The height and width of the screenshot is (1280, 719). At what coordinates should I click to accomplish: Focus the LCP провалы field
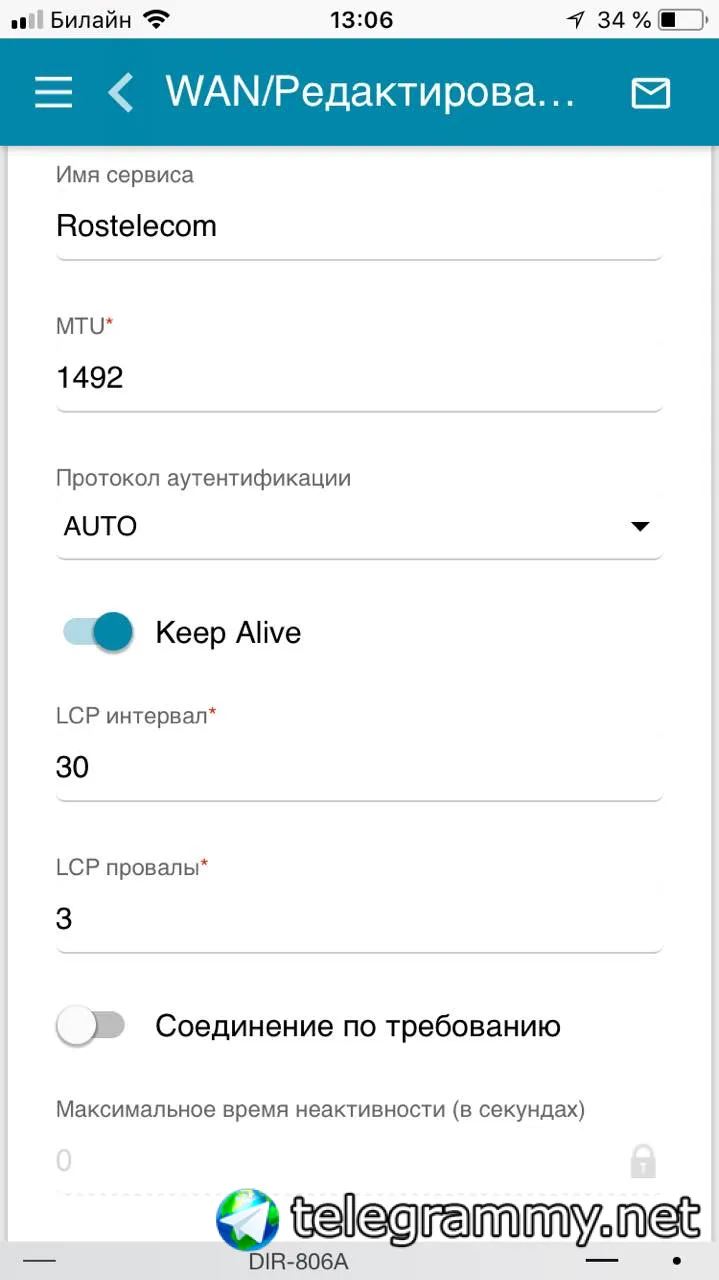point(358,919)
